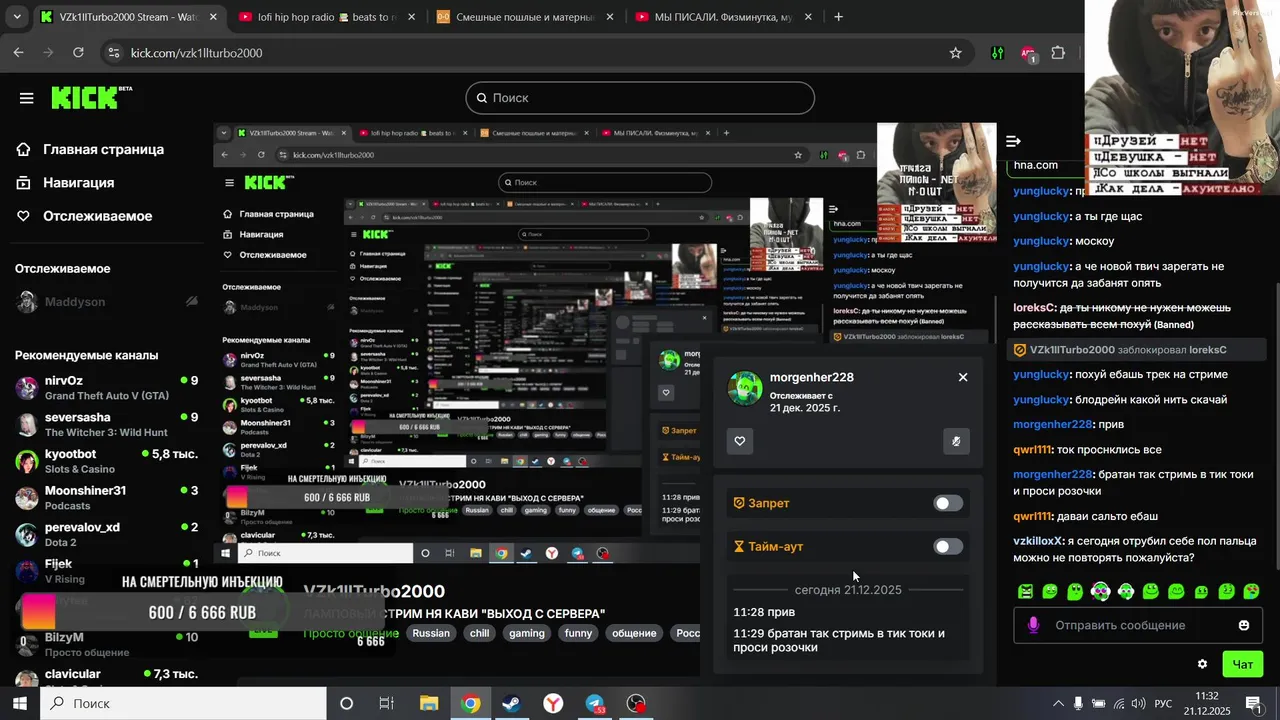
Task: Click Windows taskbar 'Поиск' search box
Action: coord(183,703)
